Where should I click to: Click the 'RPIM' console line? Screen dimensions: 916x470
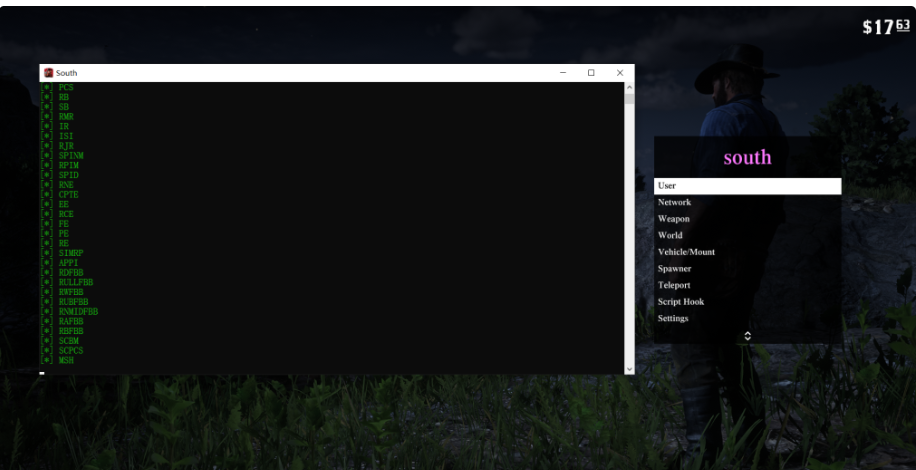point(60,165)
